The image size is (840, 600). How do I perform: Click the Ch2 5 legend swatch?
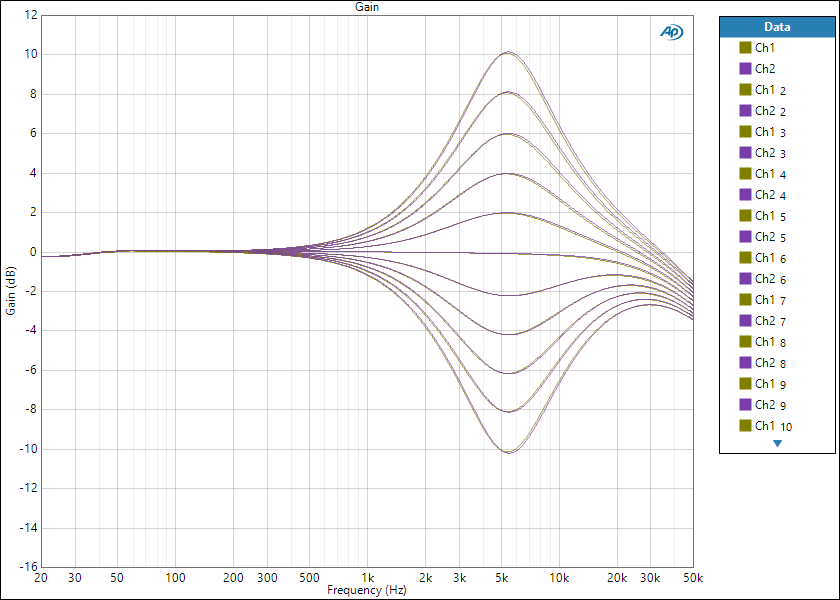point(745,236)
